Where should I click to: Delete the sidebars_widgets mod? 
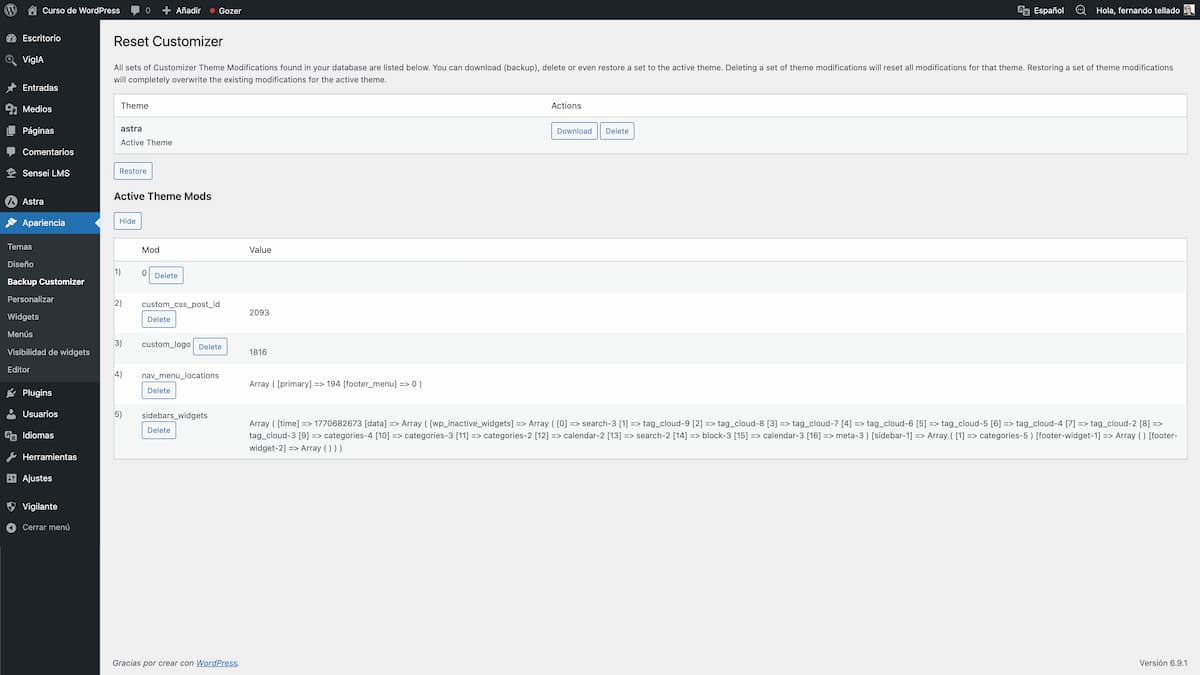click(x=159, y=430)
